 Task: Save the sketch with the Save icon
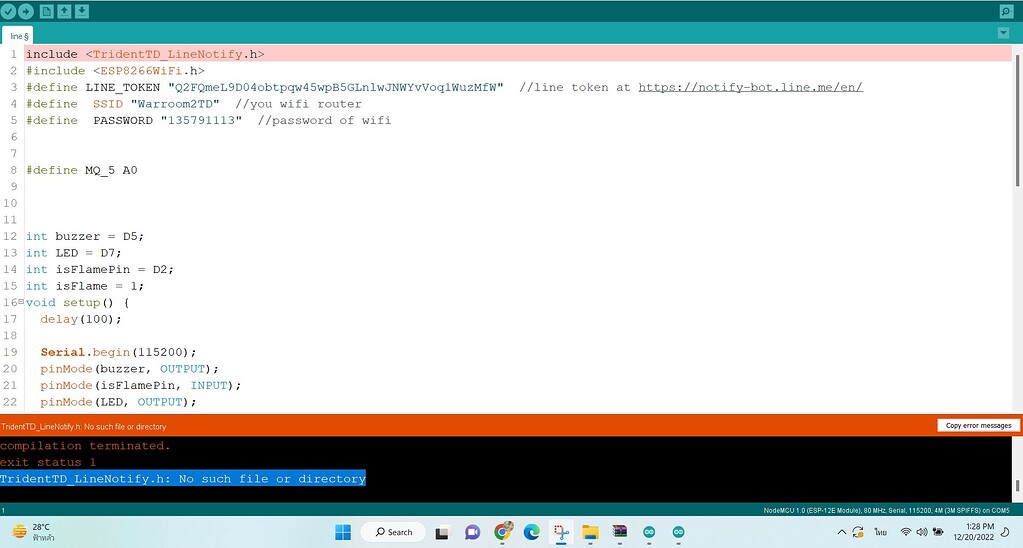82,11
